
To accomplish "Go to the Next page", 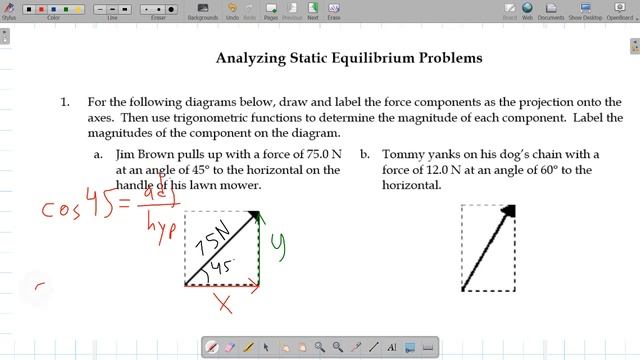I will [313, 11].
